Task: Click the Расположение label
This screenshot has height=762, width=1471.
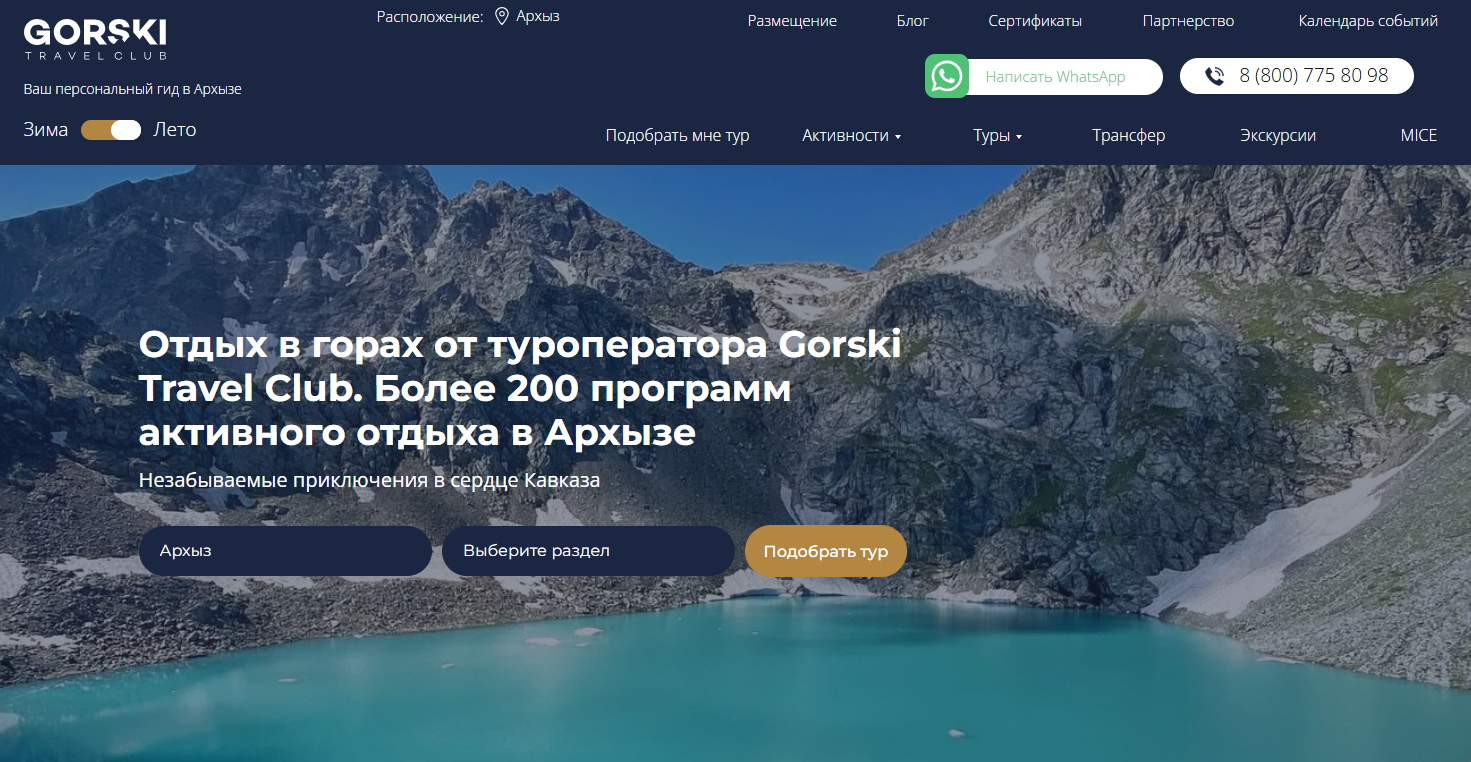Action: click(x=430, y=17)
